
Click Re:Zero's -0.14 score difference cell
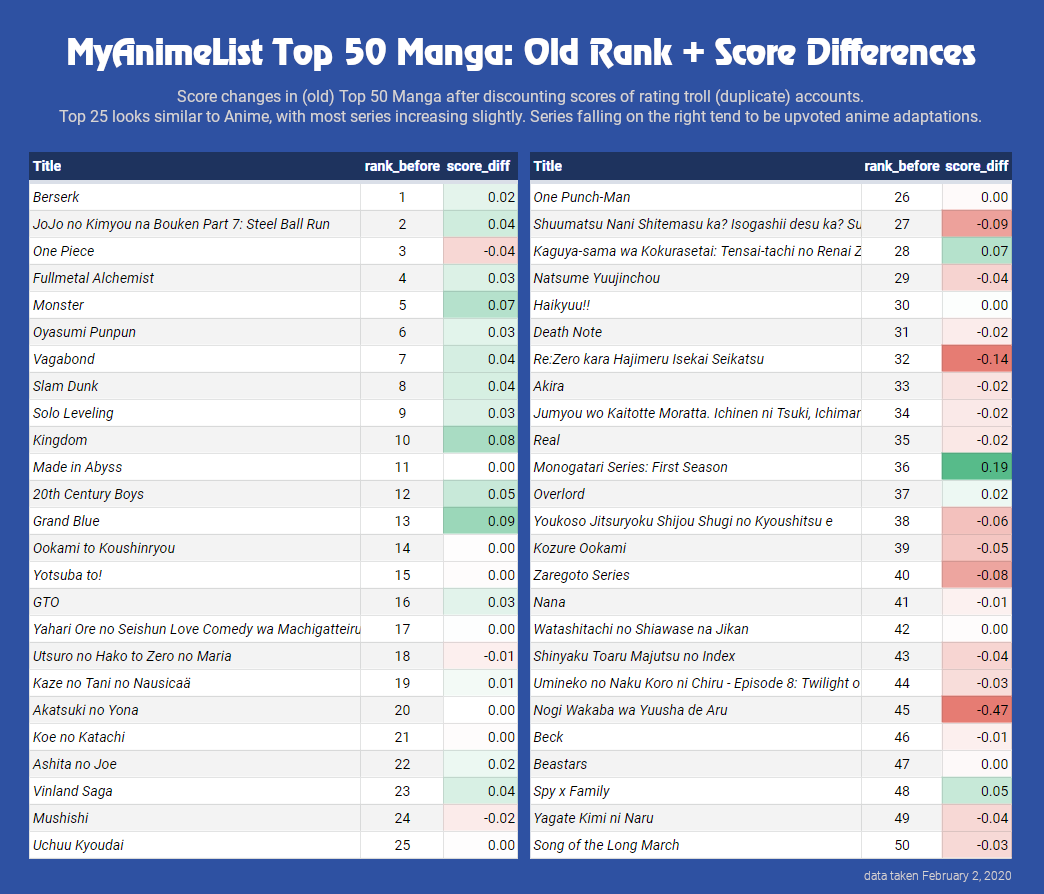click(977, 359)
